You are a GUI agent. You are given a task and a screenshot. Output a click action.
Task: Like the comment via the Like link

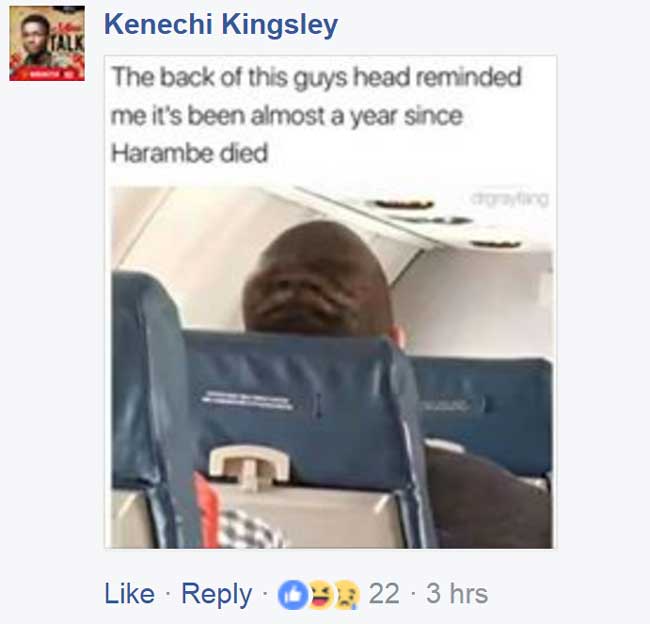(129, 594)
